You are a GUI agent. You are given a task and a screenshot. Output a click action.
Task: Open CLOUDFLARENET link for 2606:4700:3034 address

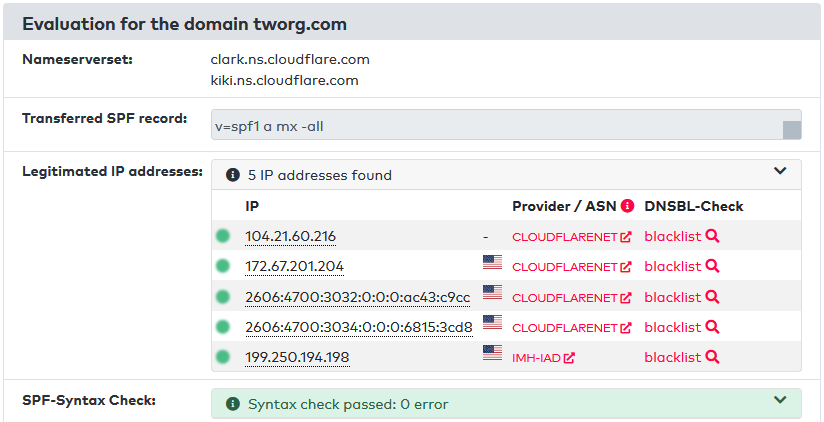[565, 327]
